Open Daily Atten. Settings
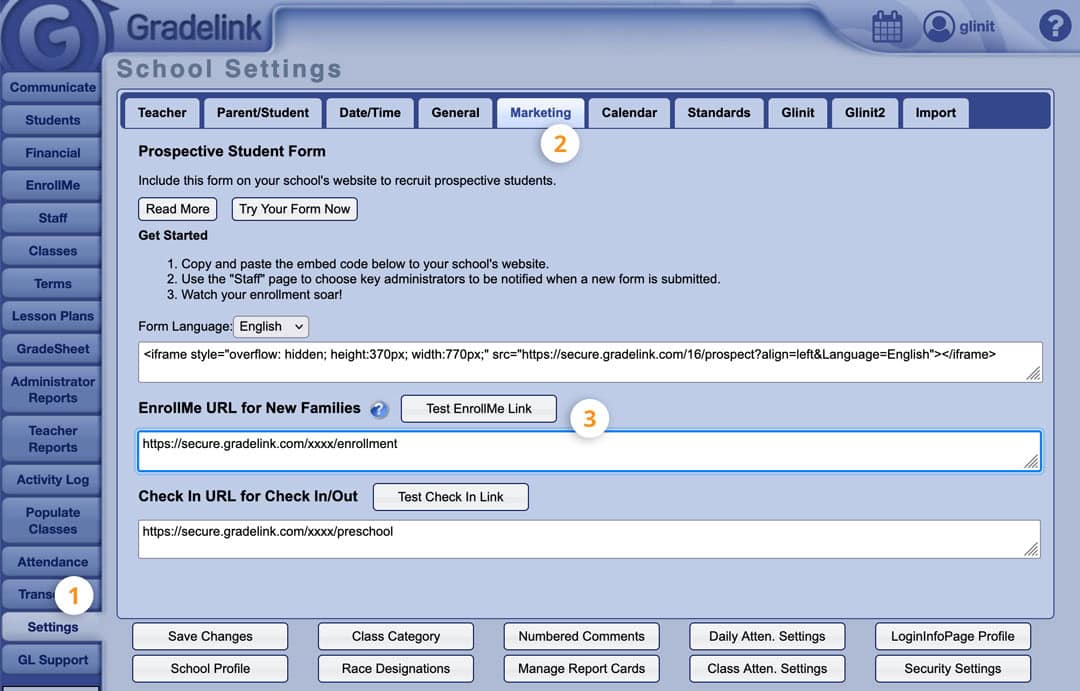1080x691 pixels. coord(767,637)
